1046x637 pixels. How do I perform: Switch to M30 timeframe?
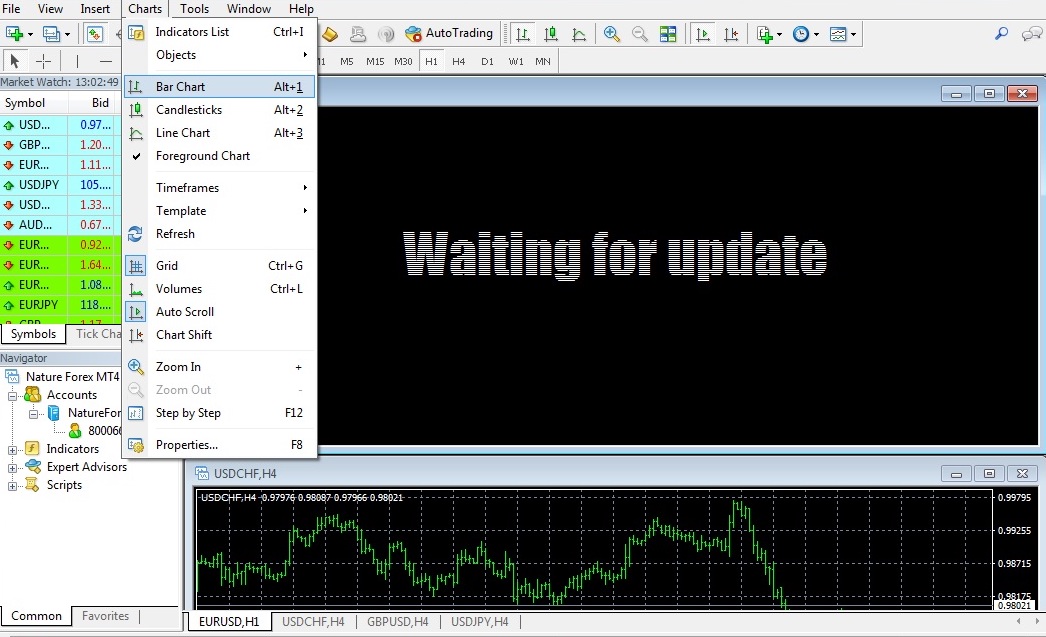click(x=403, y=61)
